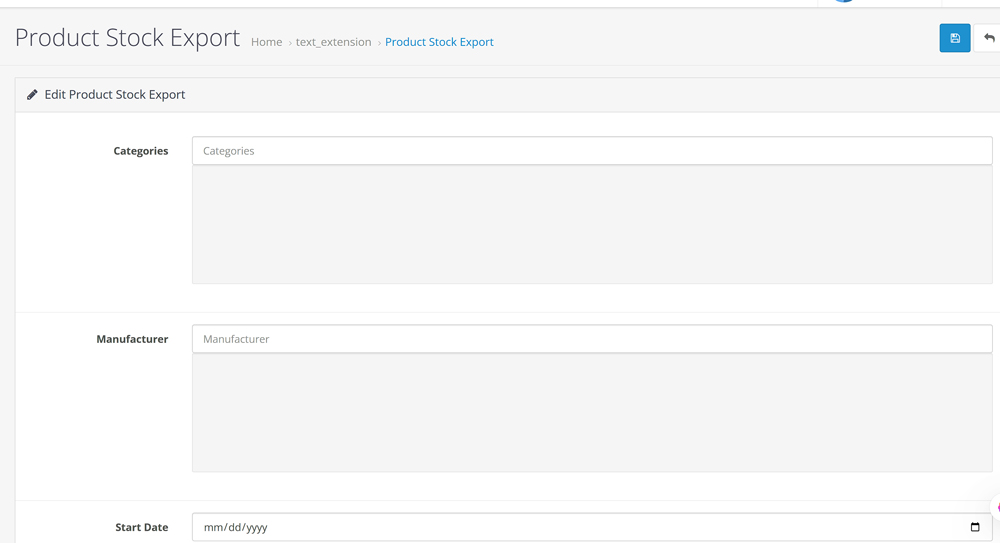This screenshot has height=543, width=1000.
Task: Click the user avatar at top edge
Action: point(845,2)
